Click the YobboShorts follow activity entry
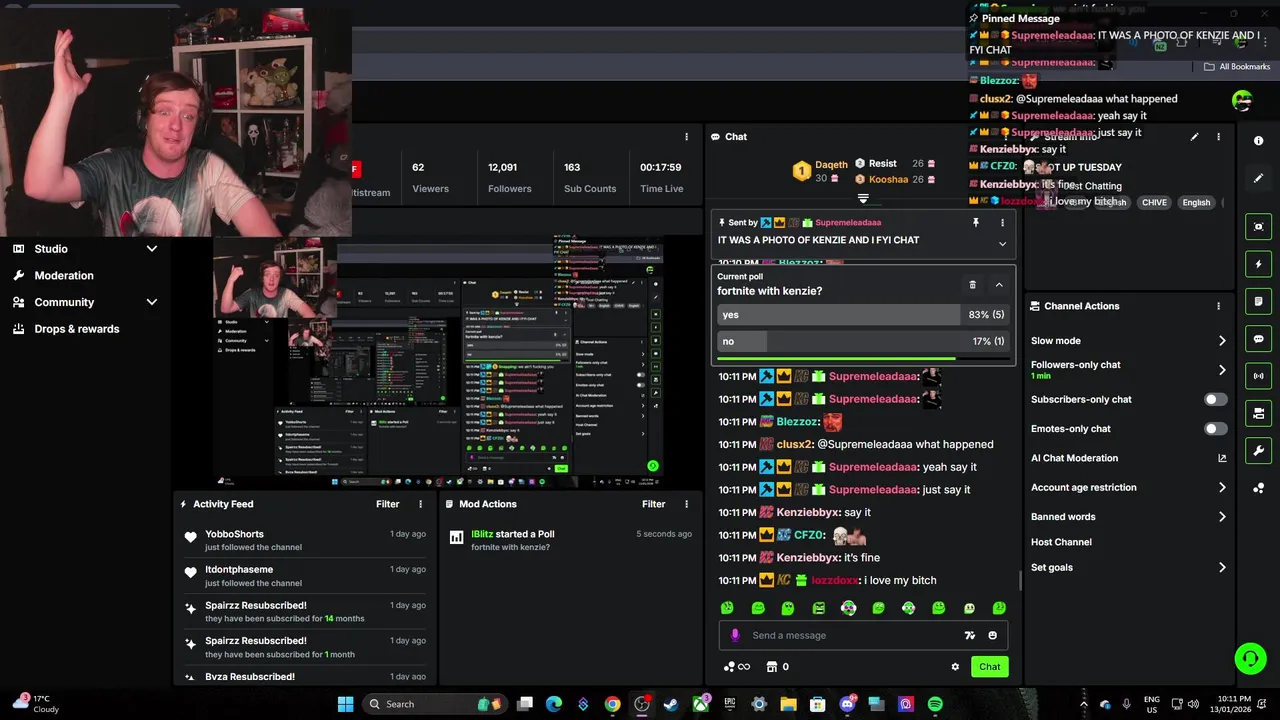The width and height of the screenshot is (1280, 720). point(306,540)
